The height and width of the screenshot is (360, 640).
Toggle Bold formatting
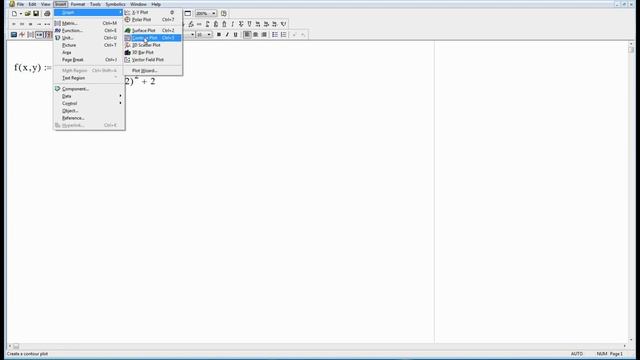click(219, 35)
